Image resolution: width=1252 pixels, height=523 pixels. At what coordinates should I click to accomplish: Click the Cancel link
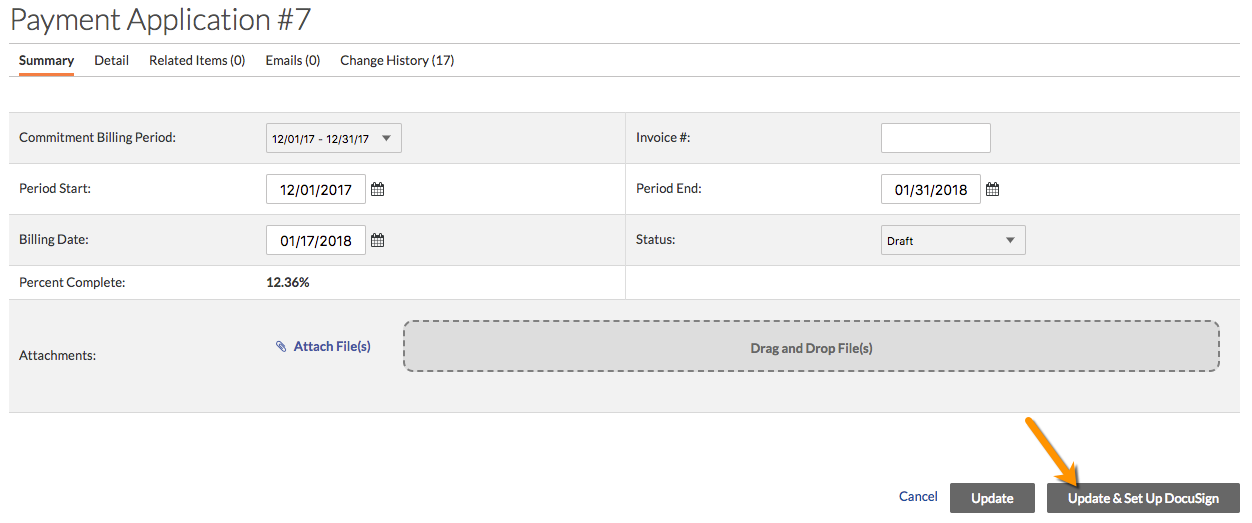(918, 496)
